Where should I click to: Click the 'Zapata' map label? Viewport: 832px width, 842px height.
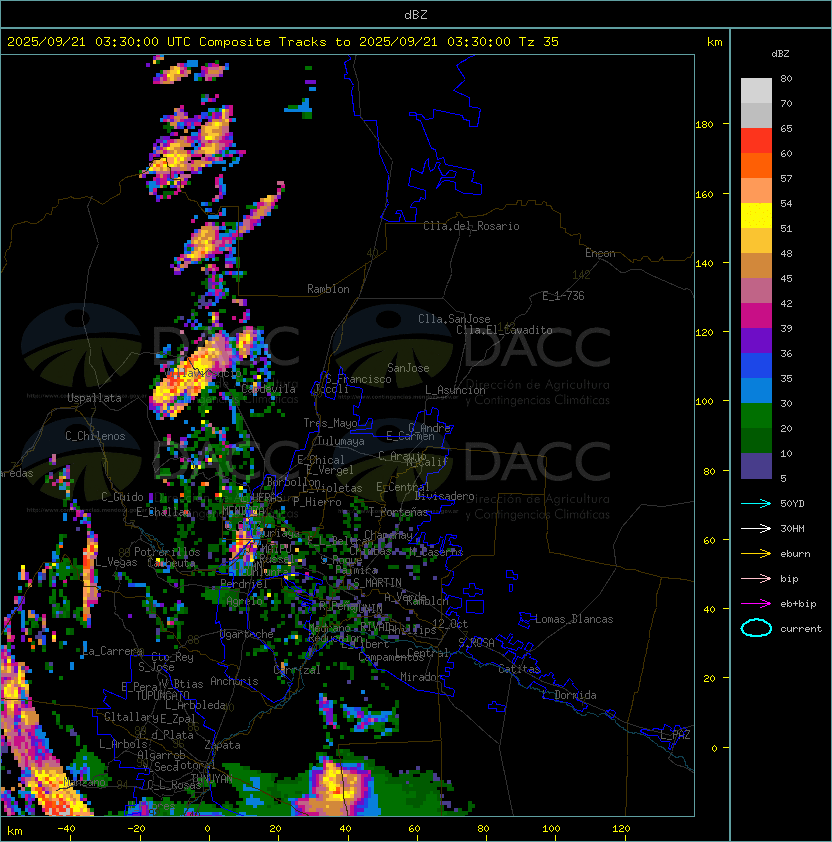pyautogui.click(x=222, y=745)
